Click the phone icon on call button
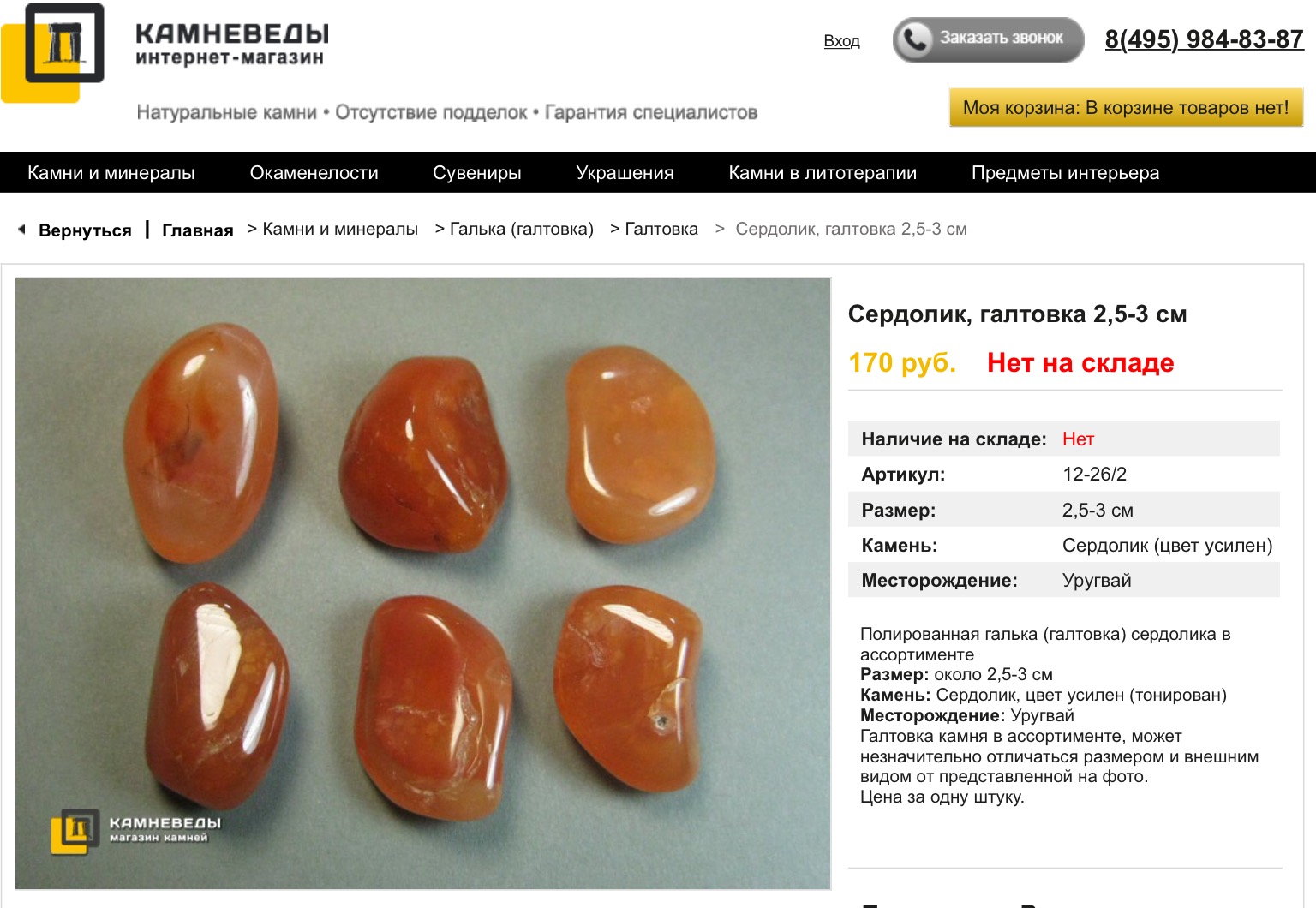 (915, 39)
